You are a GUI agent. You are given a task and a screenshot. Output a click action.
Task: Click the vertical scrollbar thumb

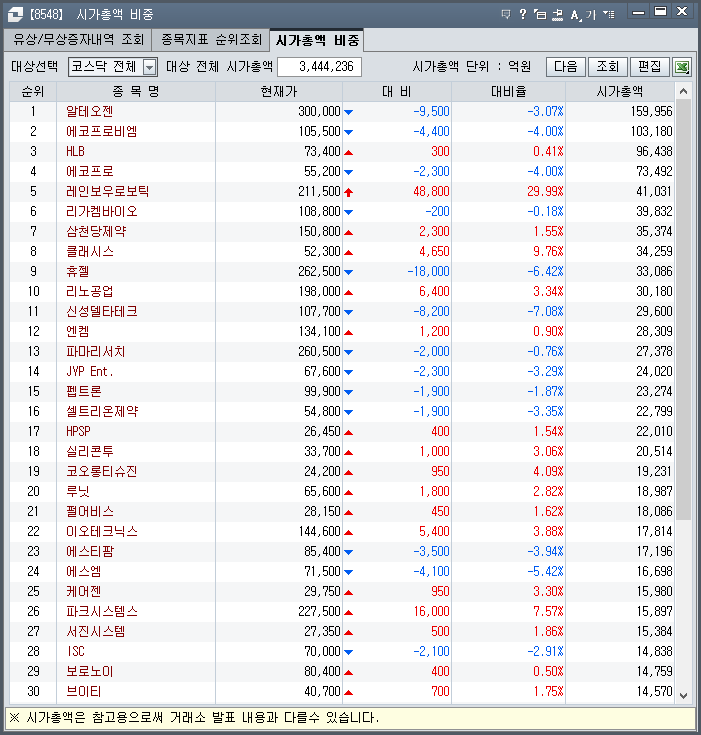coord(684,309)
